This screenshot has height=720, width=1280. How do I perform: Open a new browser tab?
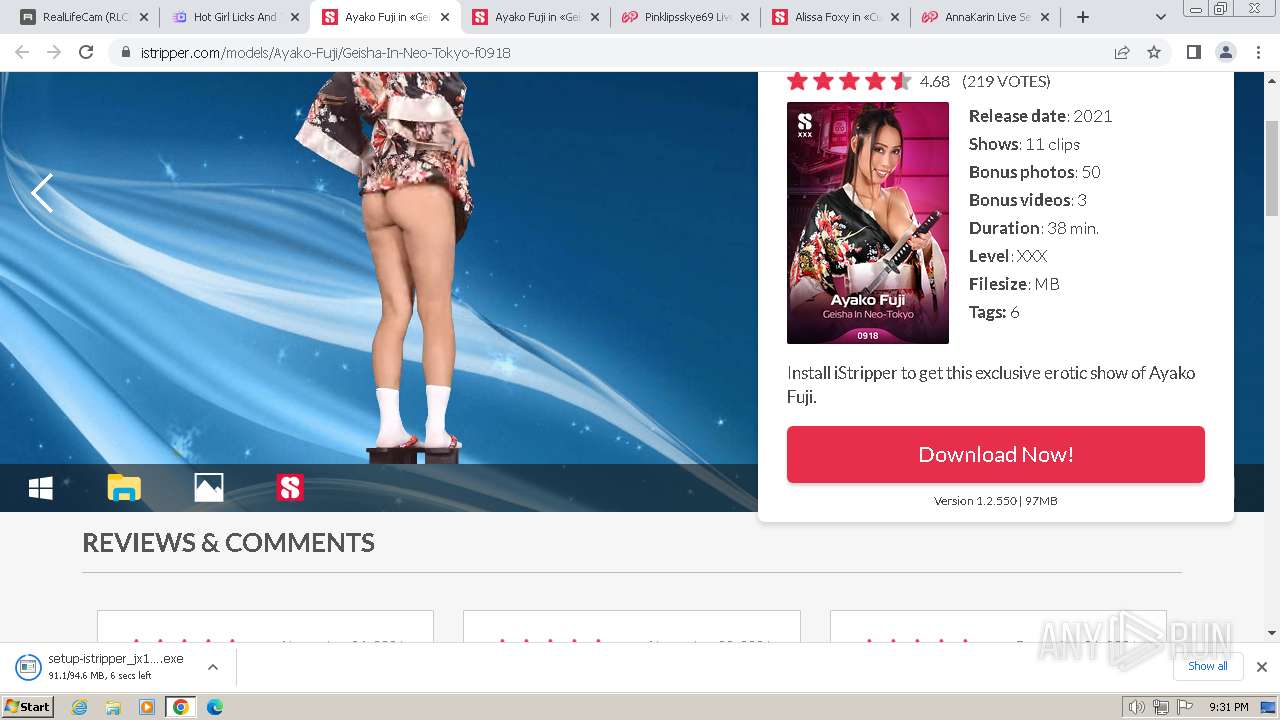click(x=1082, y=17)
